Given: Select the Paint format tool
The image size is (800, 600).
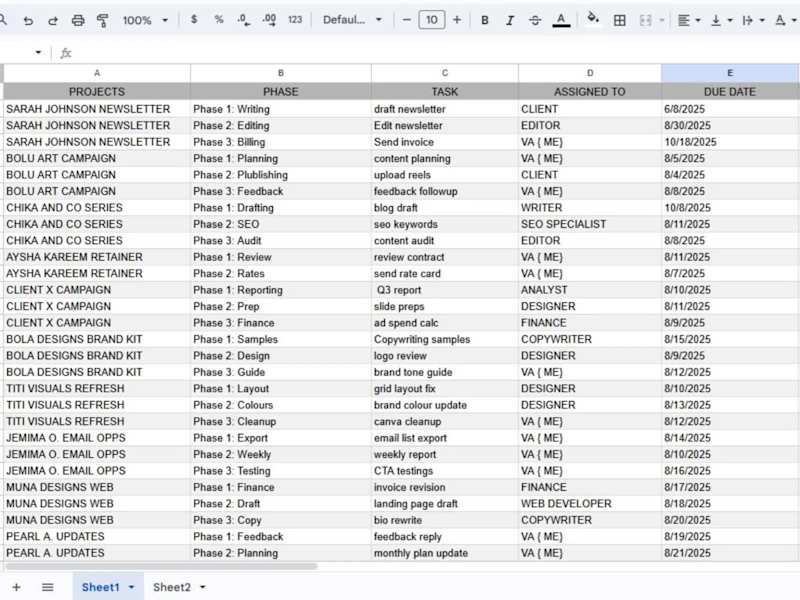Looking at the screenshot, I should coord(101,19).
